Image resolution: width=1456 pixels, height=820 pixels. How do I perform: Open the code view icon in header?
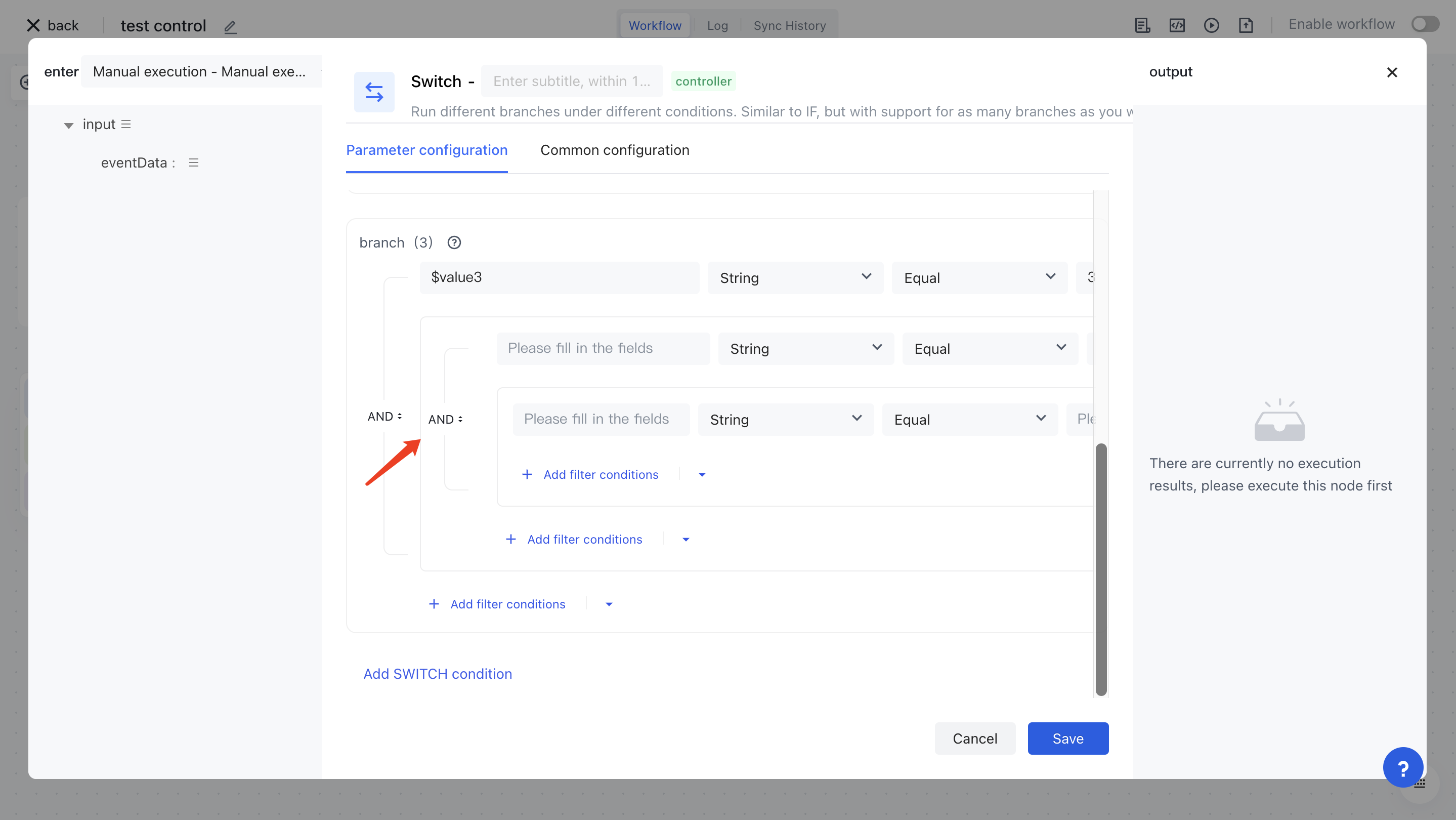pyautogui.click(x=1177, y=25)
